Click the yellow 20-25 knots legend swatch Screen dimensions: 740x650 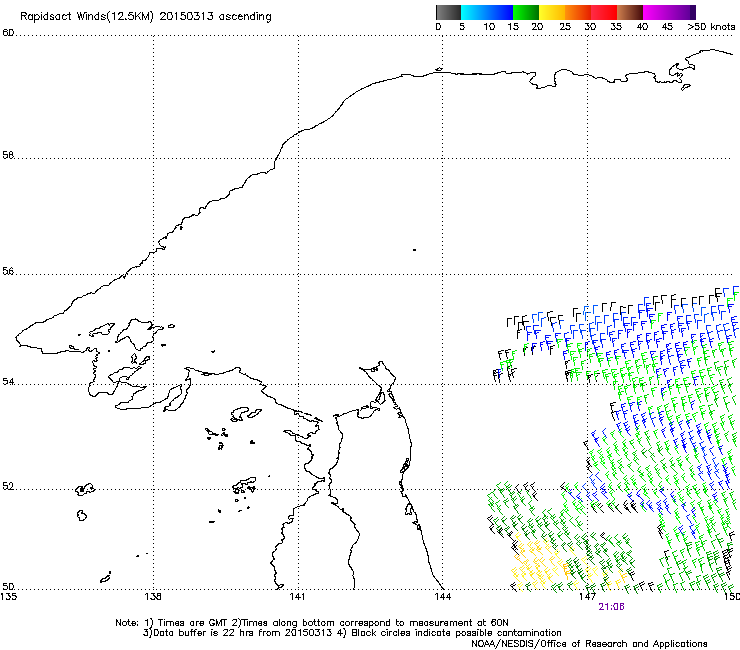click(552, 12)
